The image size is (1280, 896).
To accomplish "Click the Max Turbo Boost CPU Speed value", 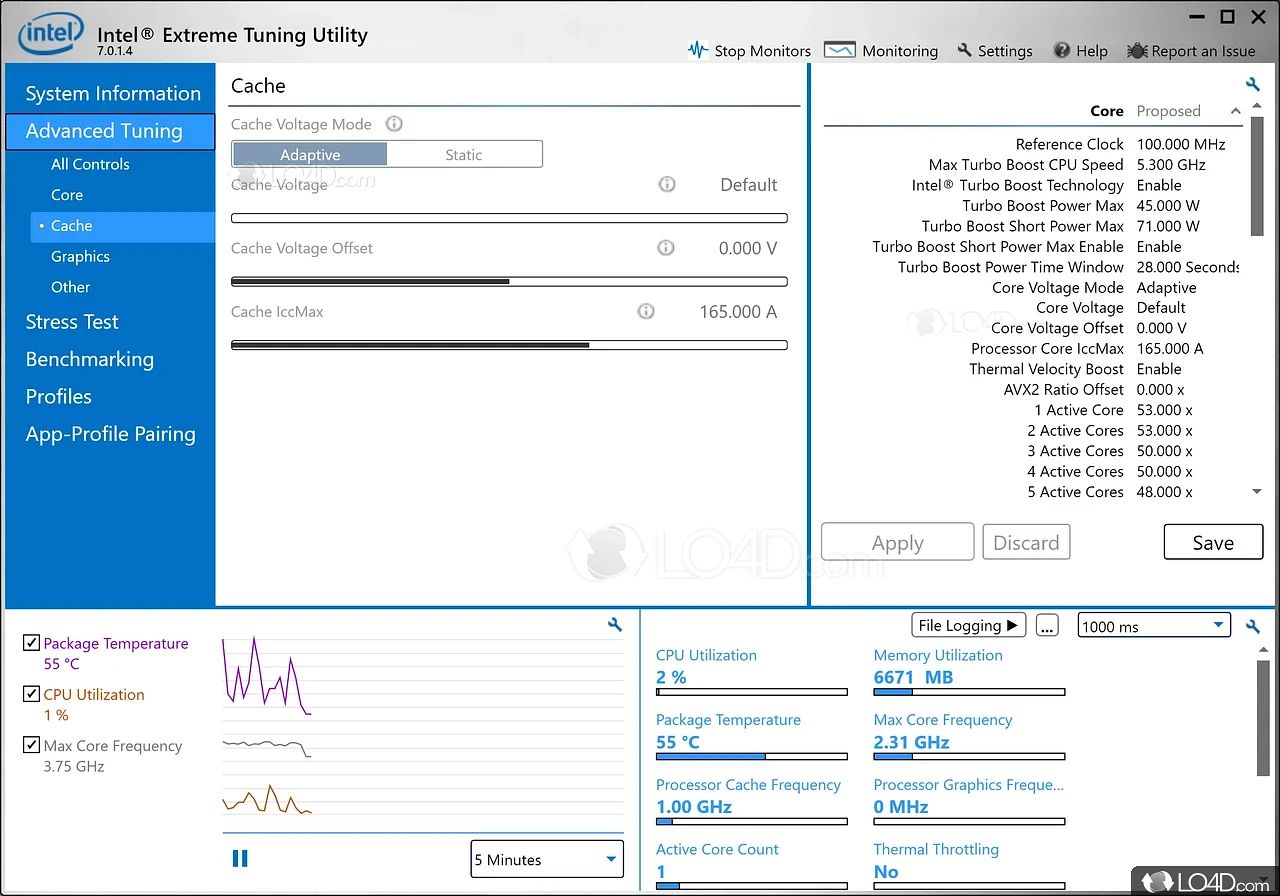I will click(x=1171, y=165).
